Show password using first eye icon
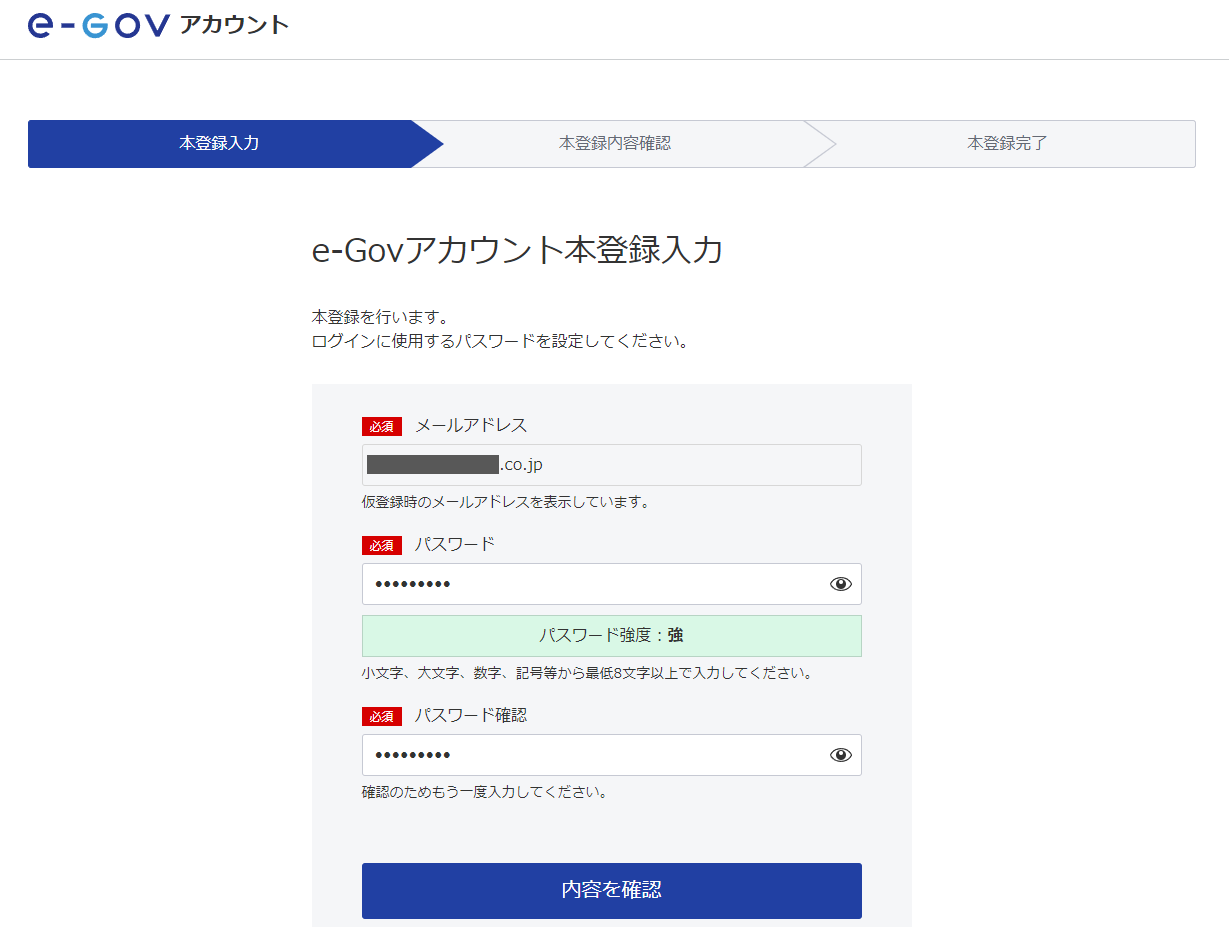This screenshot has width=1229, height=927. coord(840,584)
